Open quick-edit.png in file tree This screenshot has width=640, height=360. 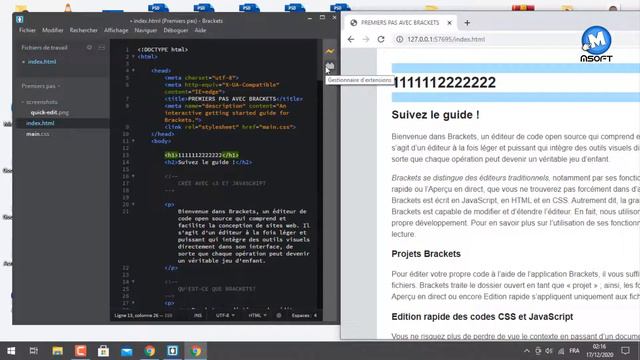pos(49,113)
